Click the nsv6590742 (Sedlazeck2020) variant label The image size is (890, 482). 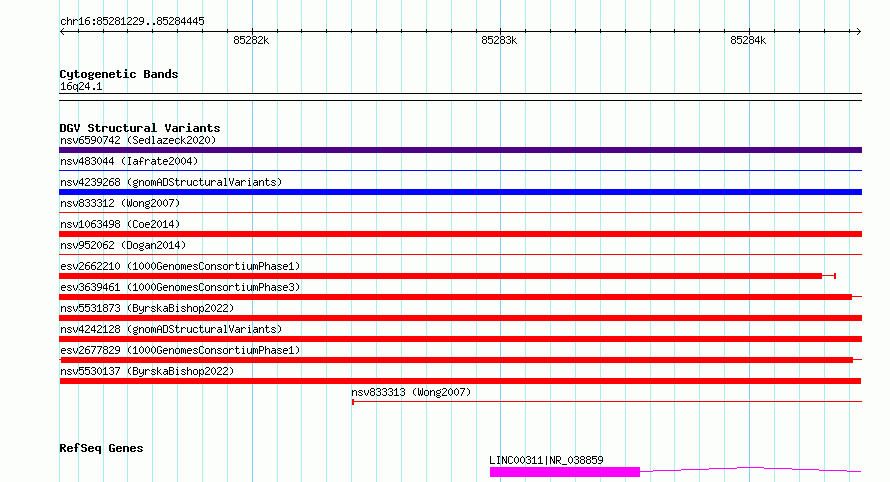click(x=138, y=140)
